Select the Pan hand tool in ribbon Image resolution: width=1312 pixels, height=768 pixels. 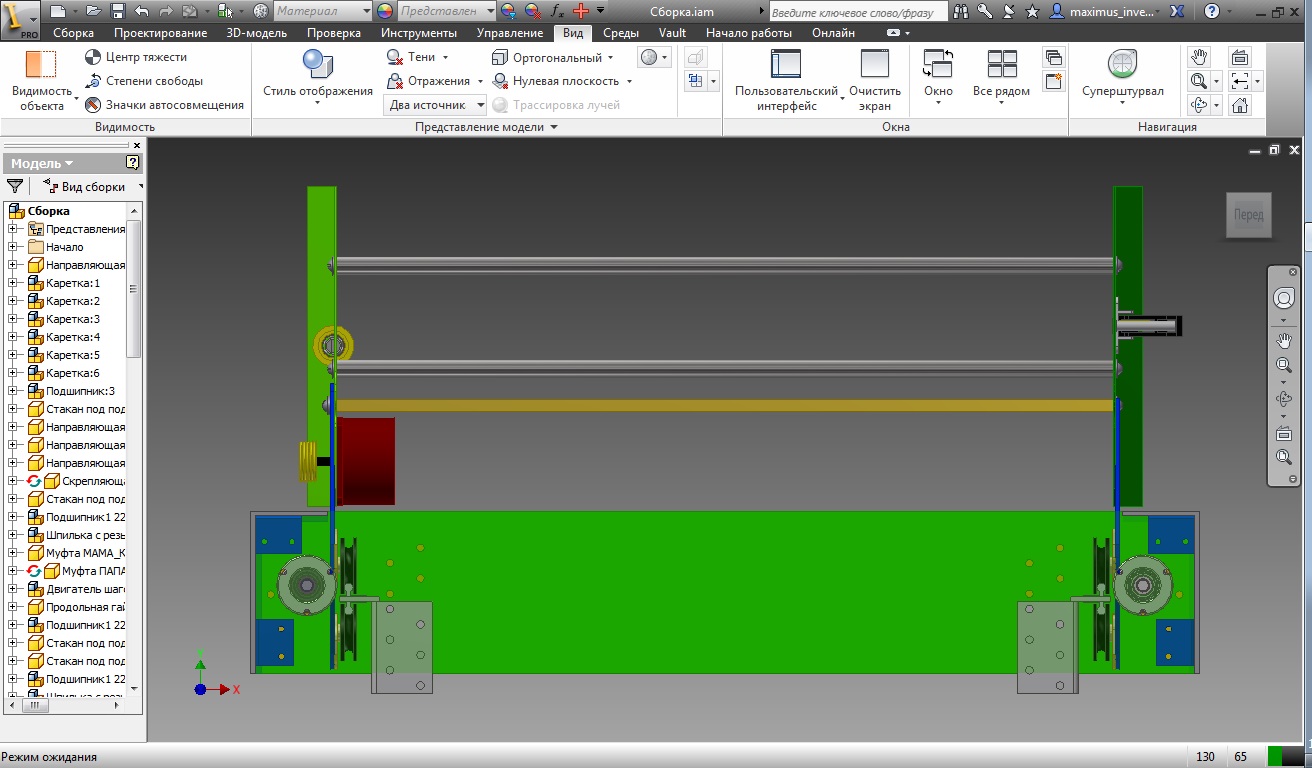tap(1199, 57)
